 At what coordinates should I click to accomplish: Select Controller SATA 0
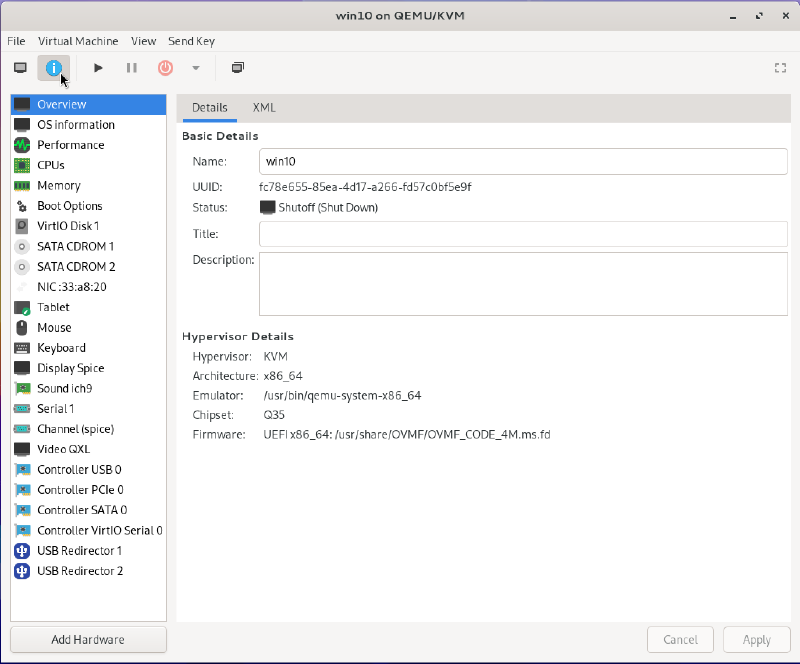click(x=88, y=510)
